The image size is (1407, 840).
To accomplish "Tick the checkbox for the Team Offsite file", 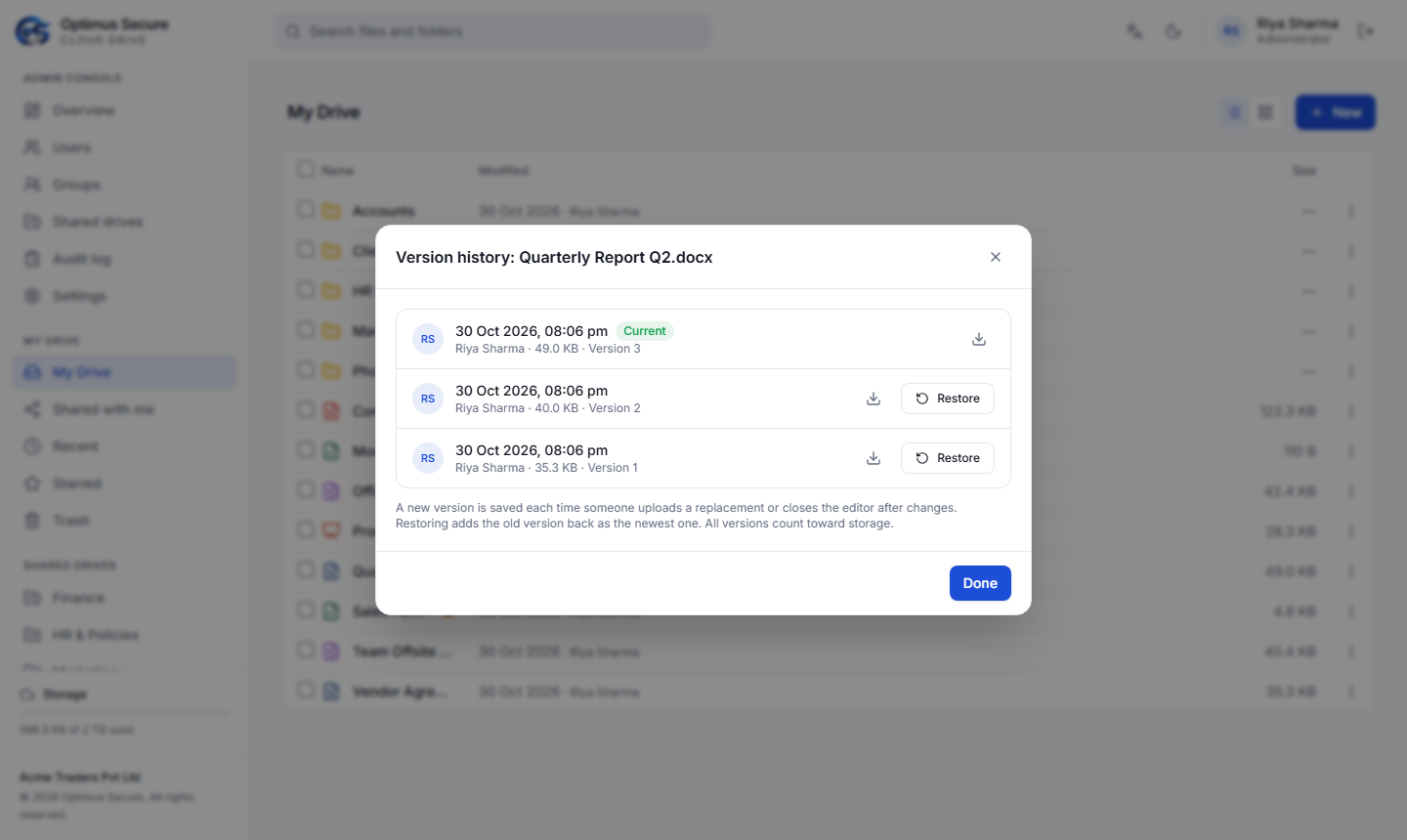I will tap(306, 651).
